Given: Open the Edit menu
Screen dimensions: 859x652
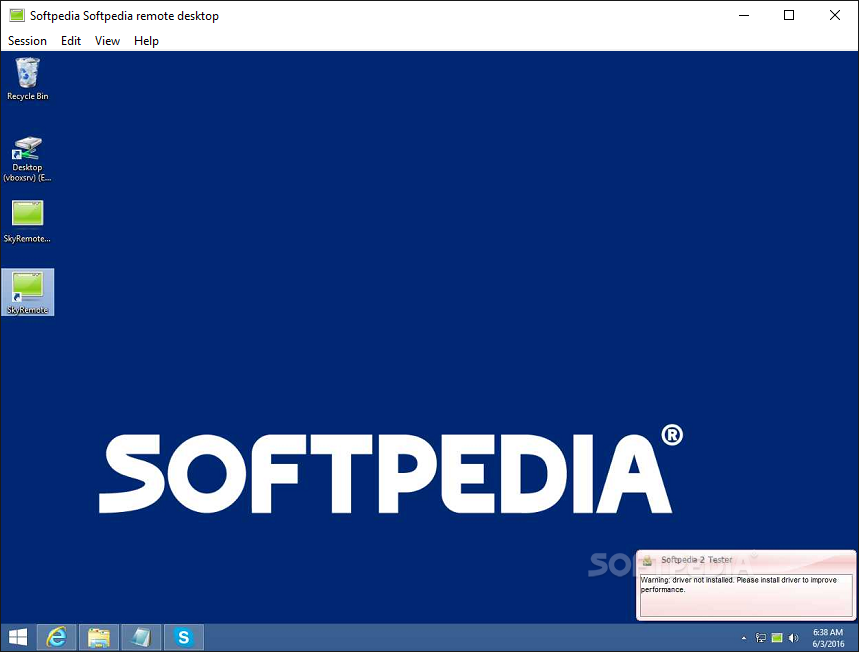Looking at the screenshot, I should pyautogui.click(x=71, y=41).
